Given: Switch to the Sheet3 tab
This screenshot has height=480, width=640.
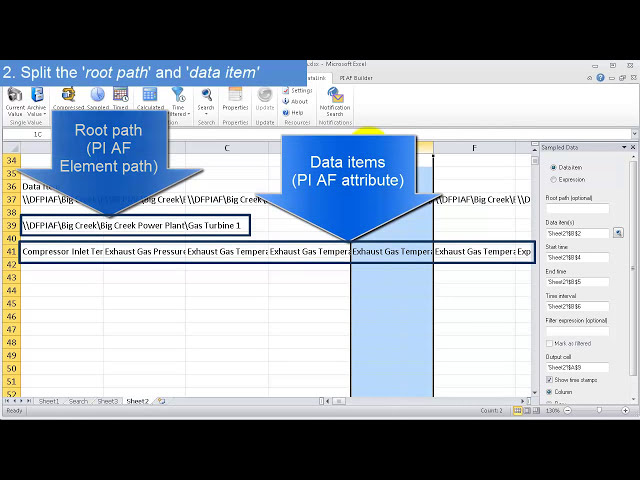Looking at the screenshot, I should pyautogui.click(x=107, y=401).
